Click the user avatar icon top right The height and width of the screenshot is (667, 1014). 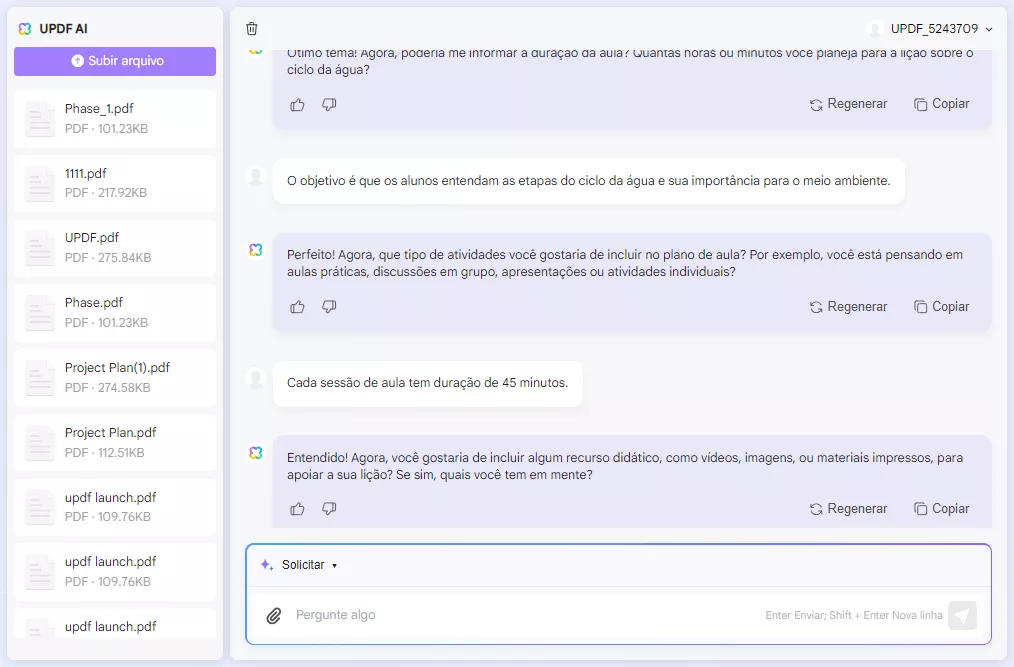[876, 29]
